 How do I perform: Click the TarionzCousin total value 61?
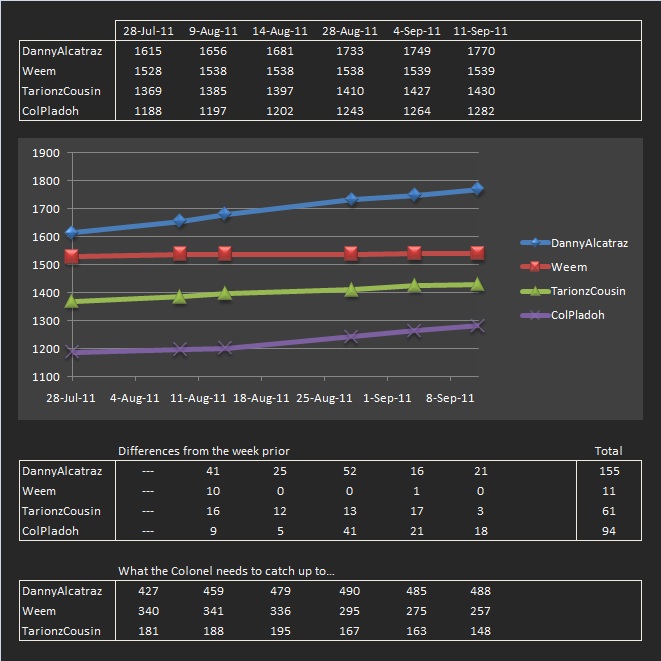click(x=609, y=511)
